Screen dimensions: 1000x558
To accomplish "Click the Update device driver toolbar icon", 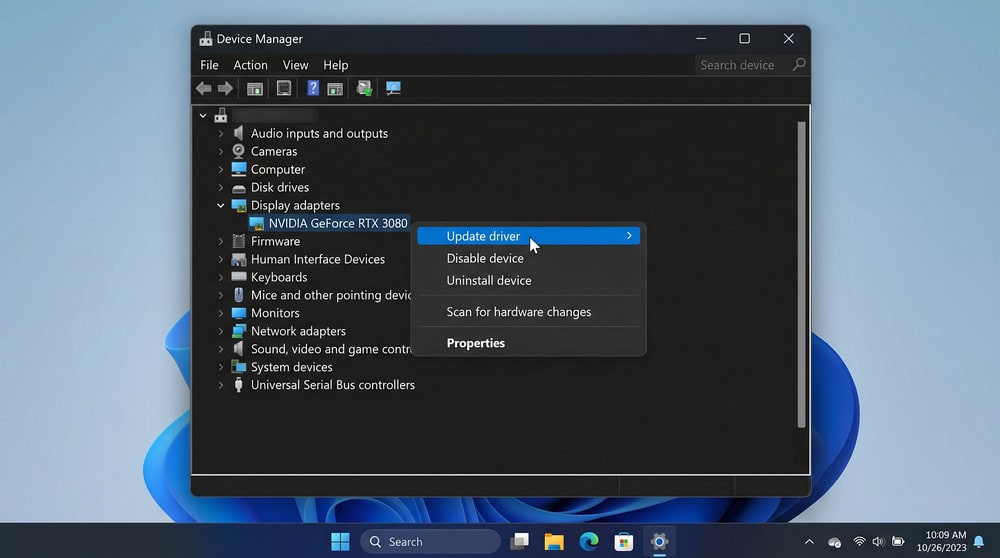I will [364, 88].
